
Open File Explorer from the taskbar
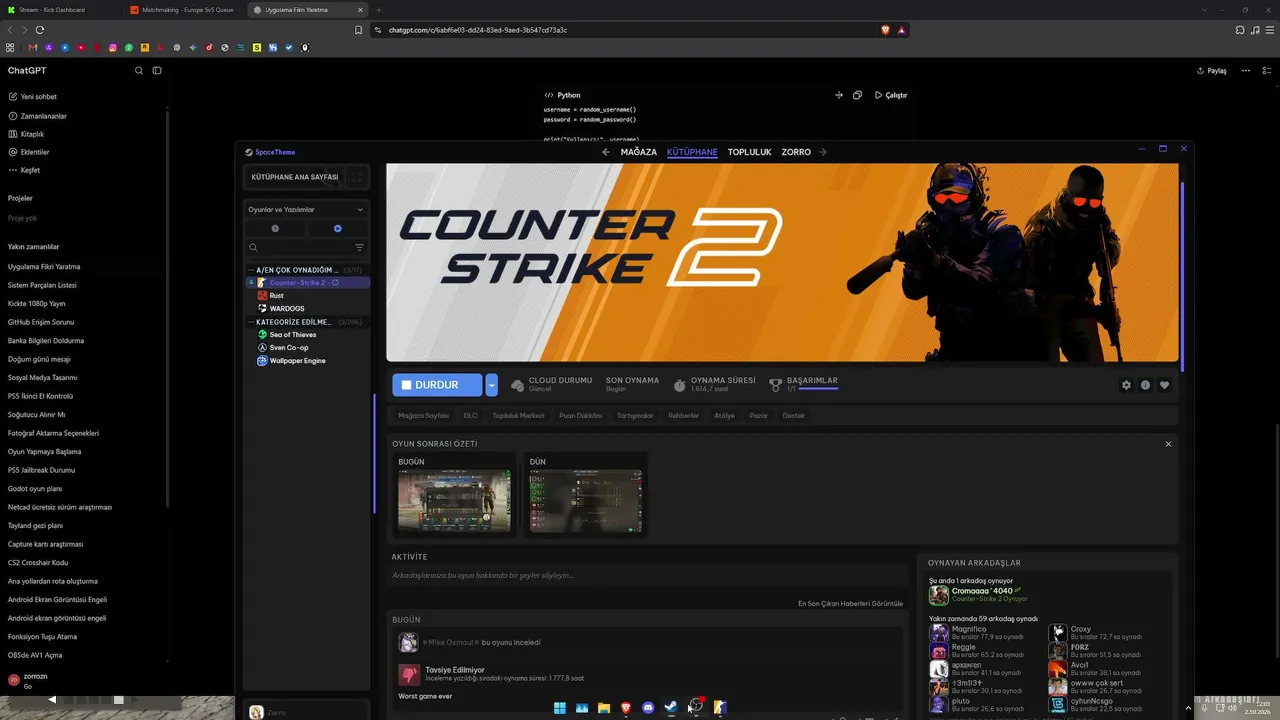click(604, 707)
